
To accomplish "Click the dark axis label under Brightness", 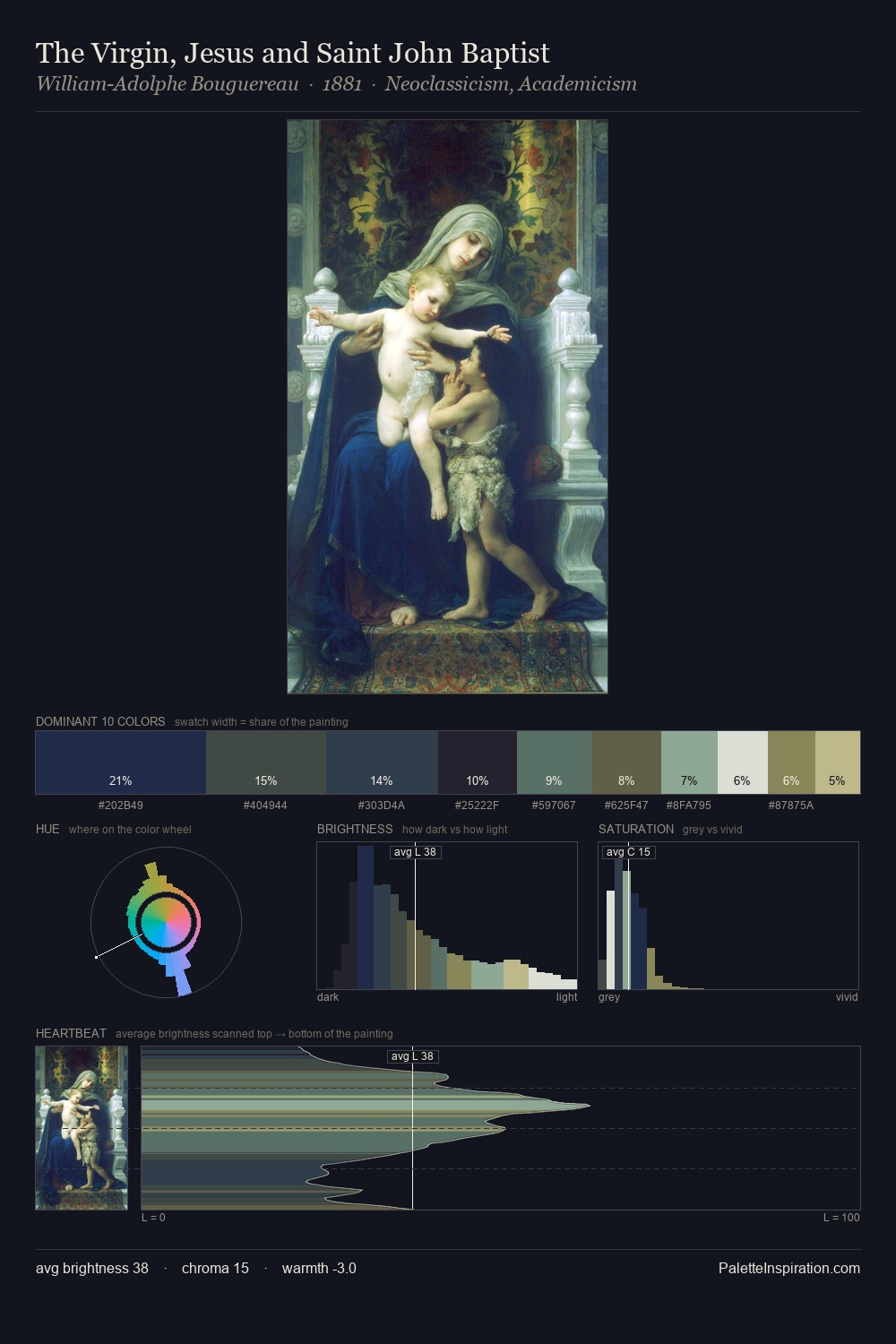I will (x=328, y=997).
